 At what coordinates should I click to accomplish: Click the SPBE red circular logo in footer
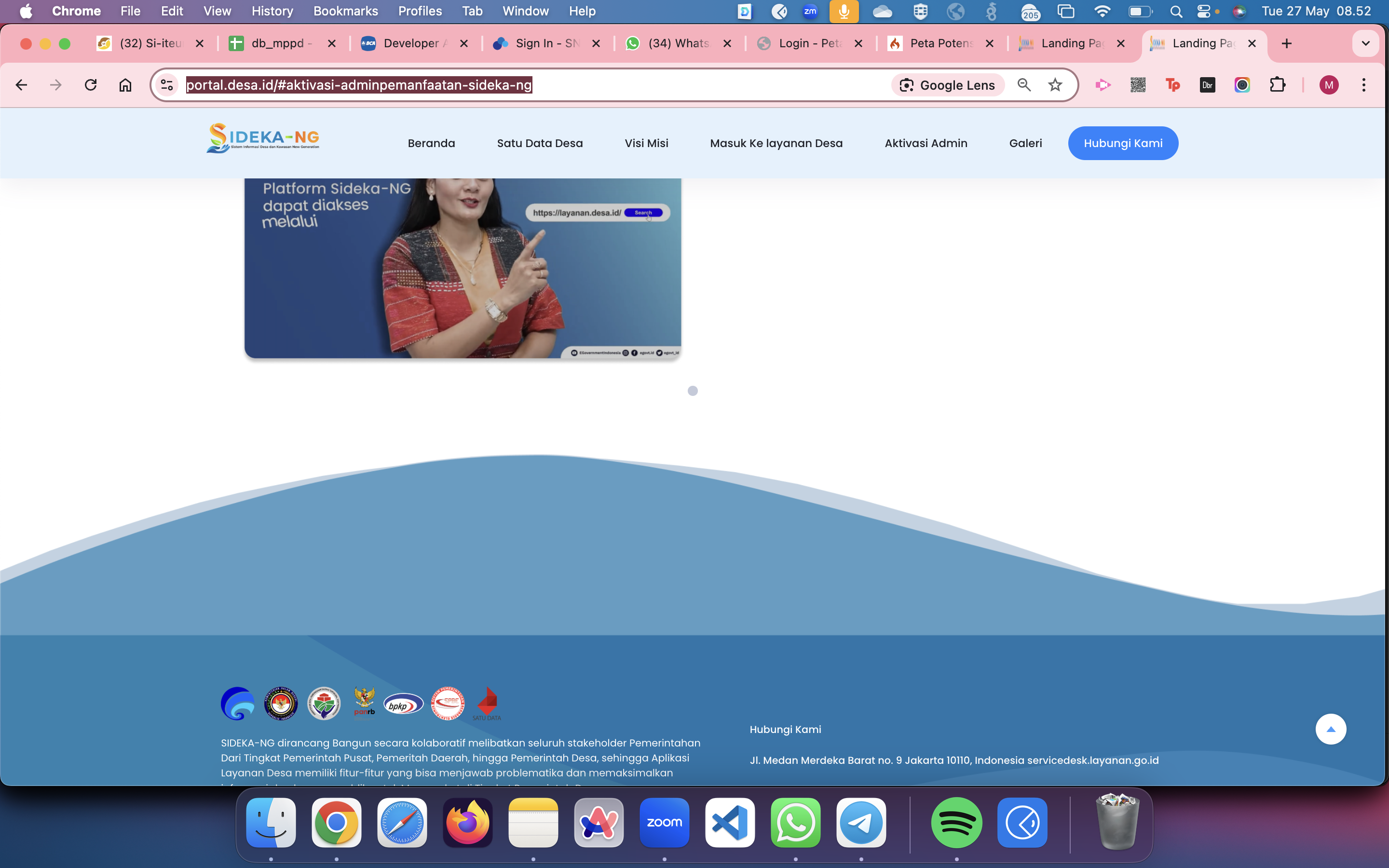pyautogui.click(x=448, y=703)
